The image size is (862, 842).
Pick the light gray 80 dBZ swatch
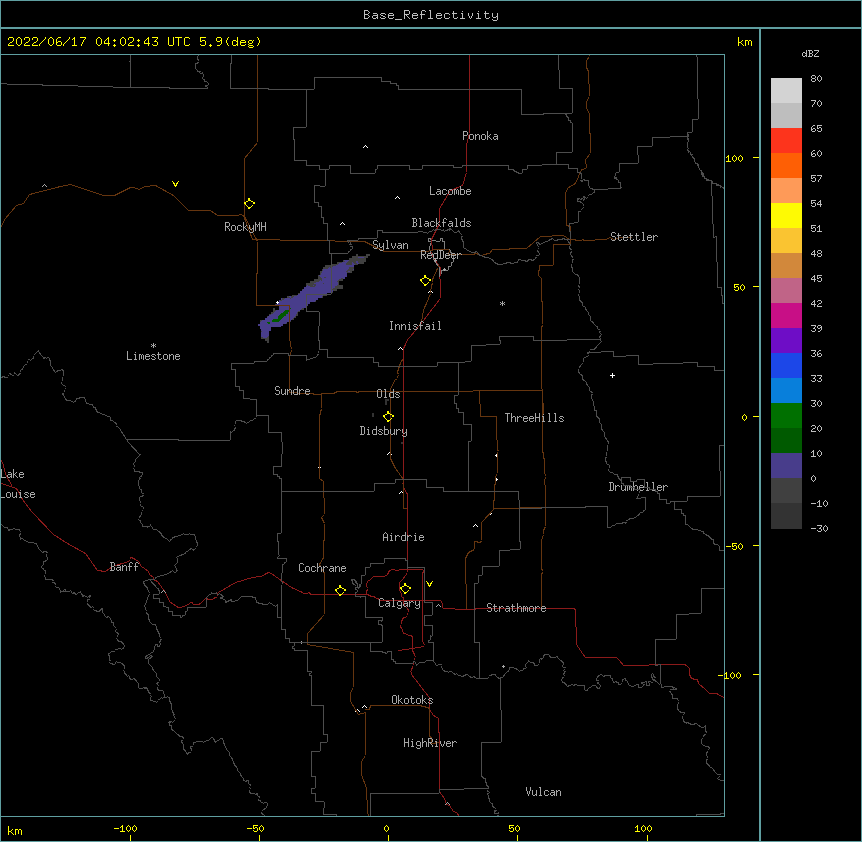click(786, 90)
